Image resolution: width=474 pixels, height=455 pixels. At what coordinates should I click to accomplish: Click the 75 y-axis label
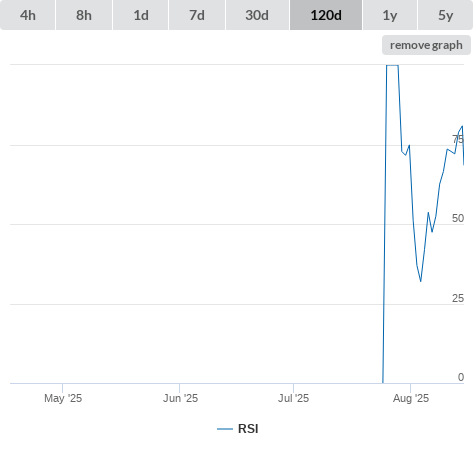[x=458, y=139]
